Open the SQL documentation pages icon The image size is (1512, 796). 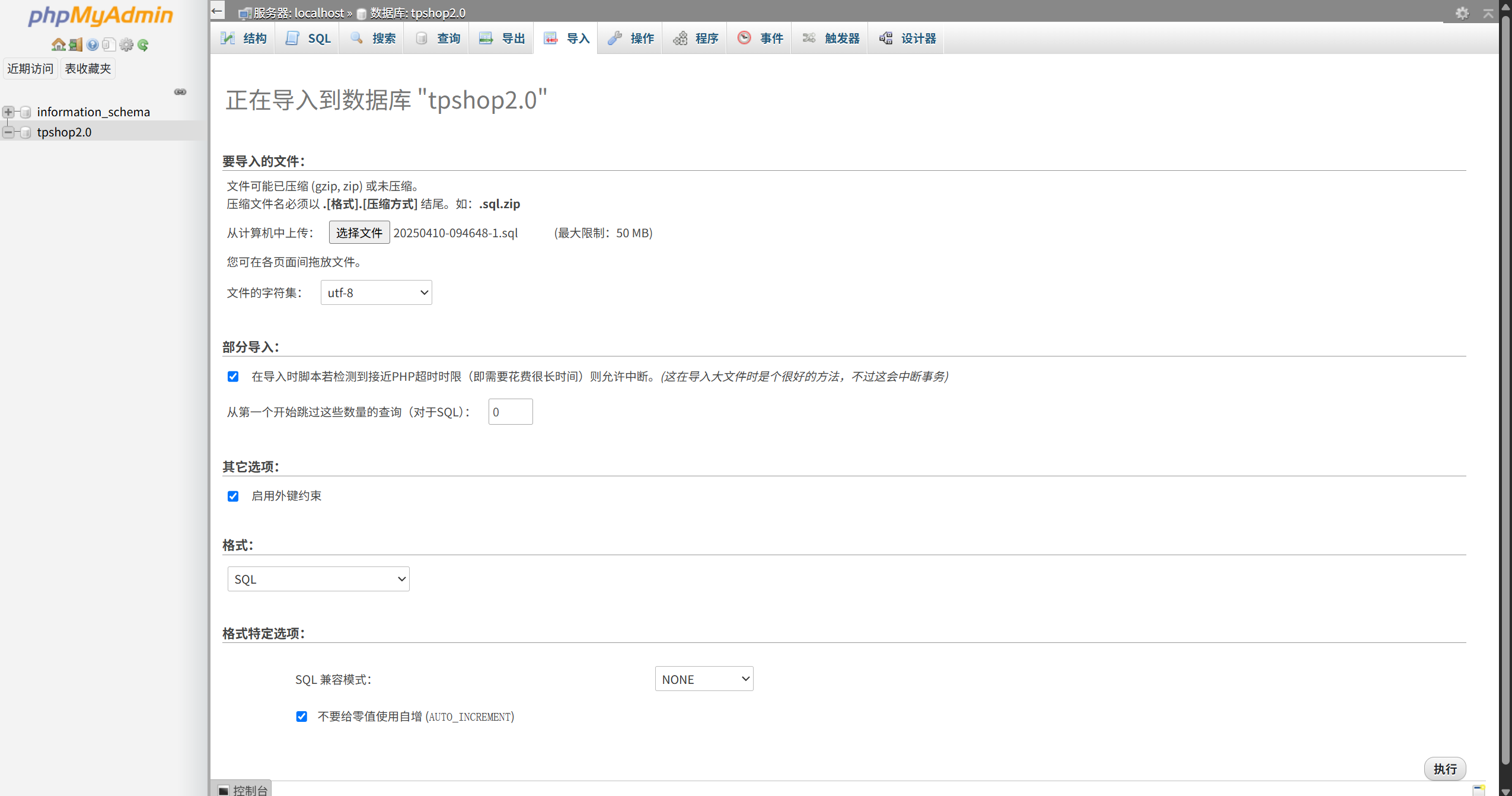109,44
